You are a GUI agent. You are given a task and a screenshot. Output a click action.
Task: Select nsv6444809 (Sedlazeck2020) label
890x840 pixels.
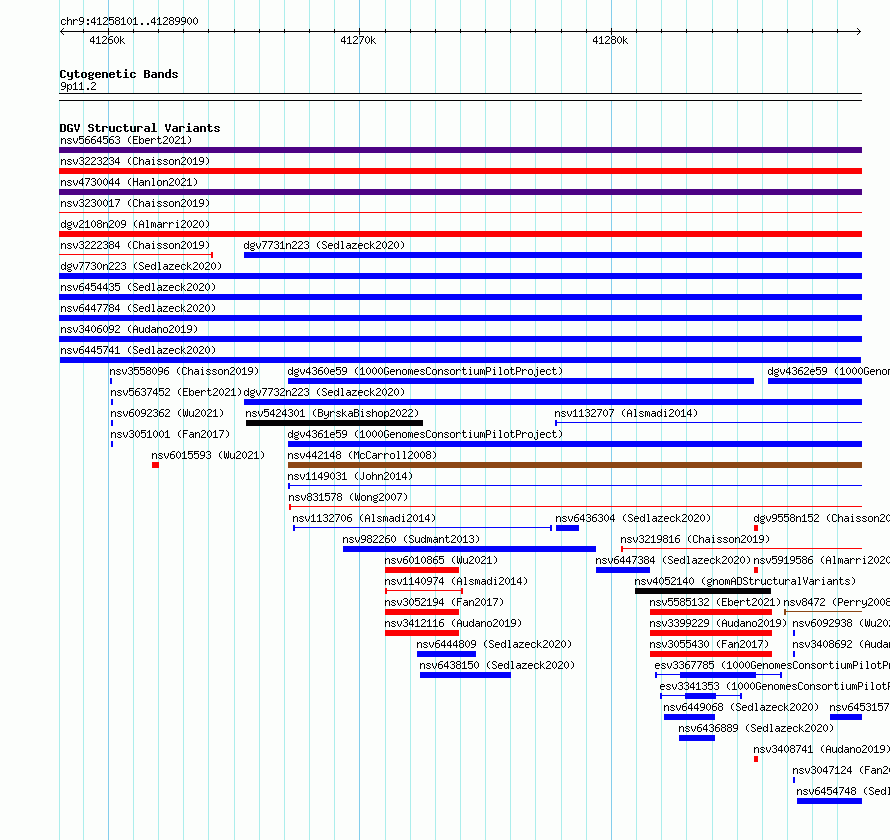(x=494, y=644)
